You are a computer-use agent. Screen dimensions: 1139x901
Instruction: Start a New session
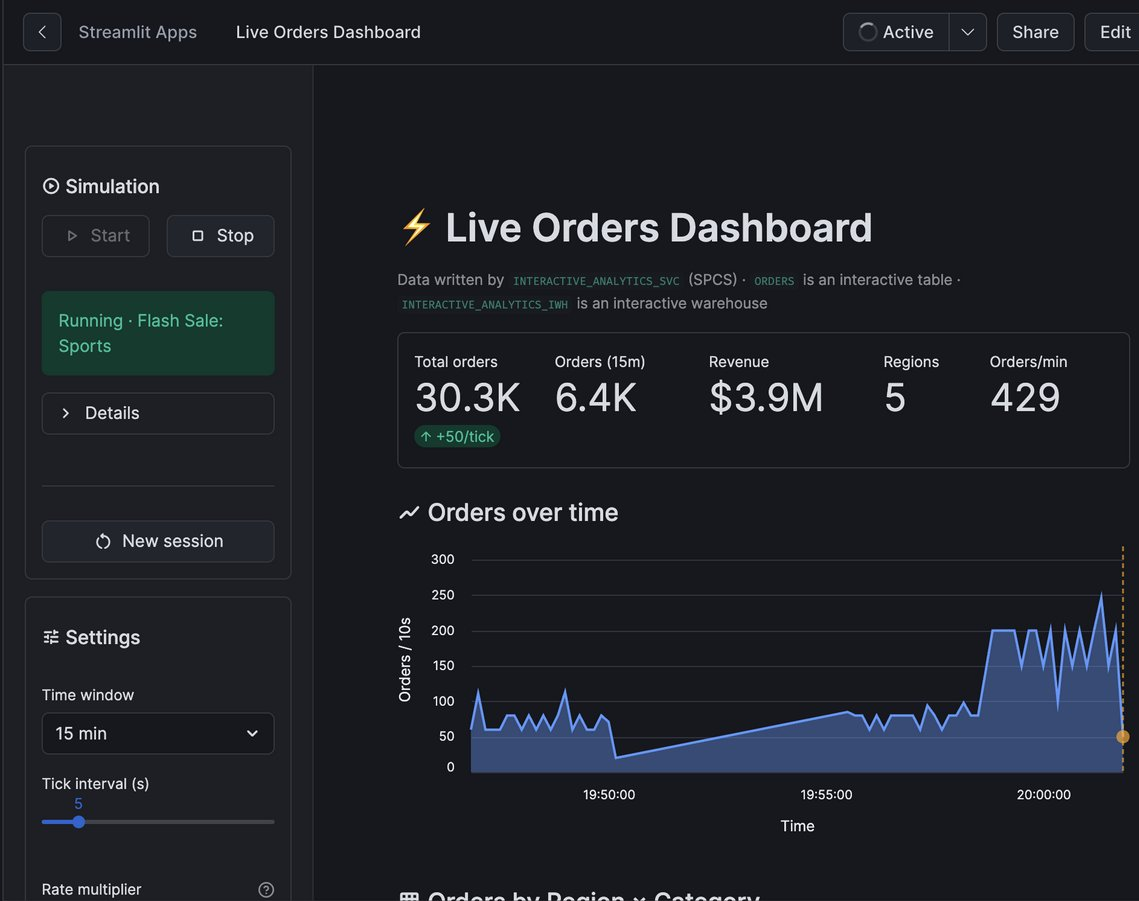(x=158, y=541)
